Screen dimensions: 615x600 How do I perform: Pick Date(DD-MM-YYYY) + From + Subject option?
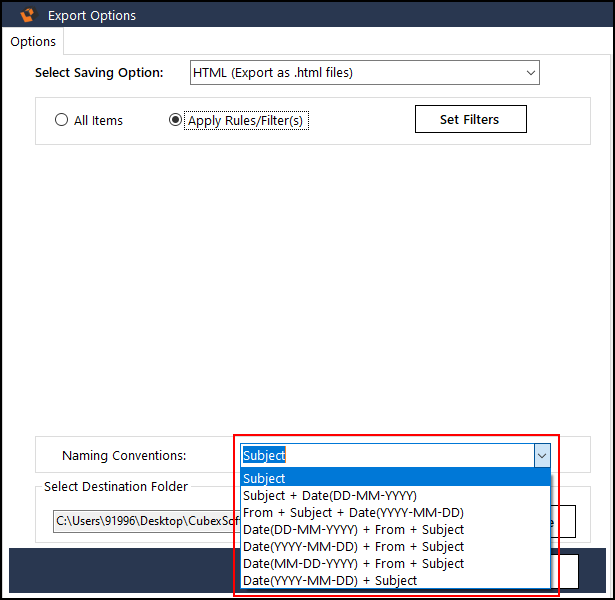point(353,529)
